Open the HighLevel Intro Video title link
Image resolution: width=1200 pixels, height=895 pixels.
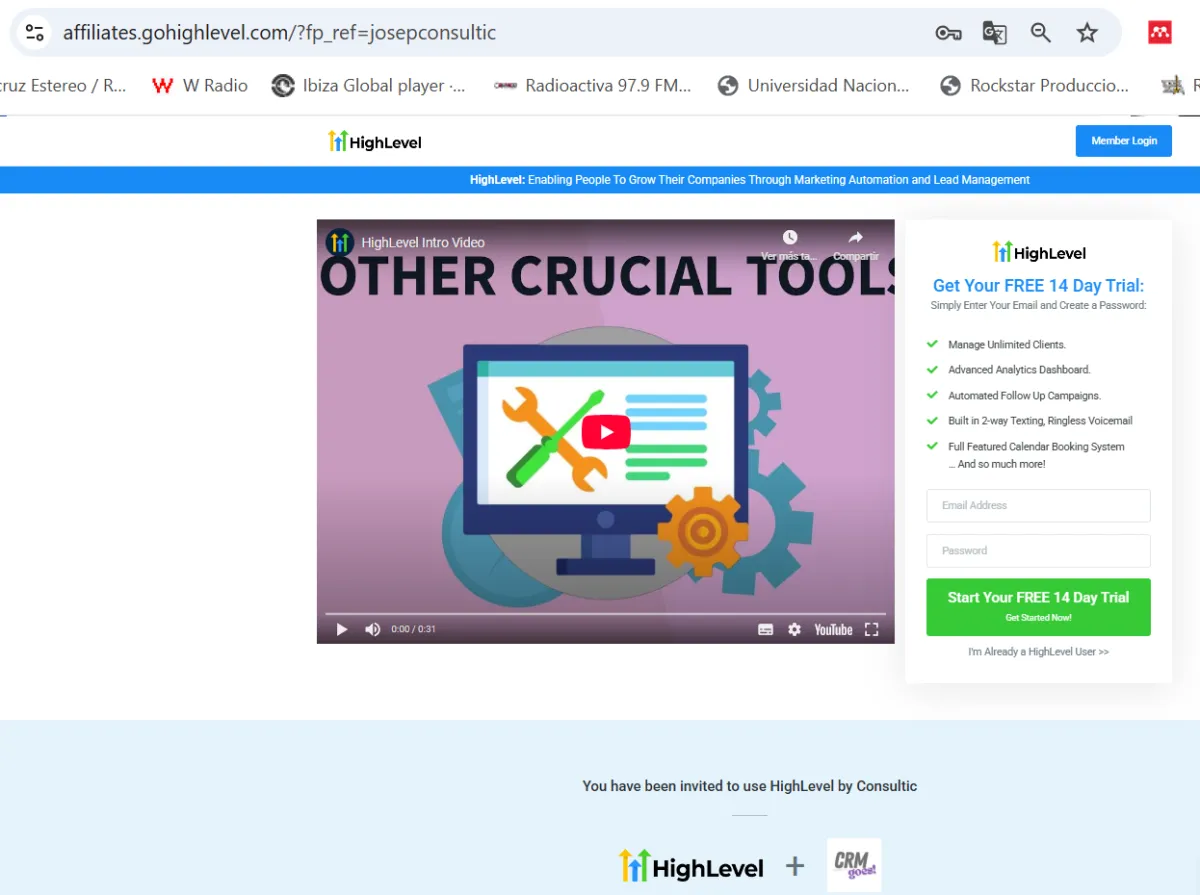[423, 242]
